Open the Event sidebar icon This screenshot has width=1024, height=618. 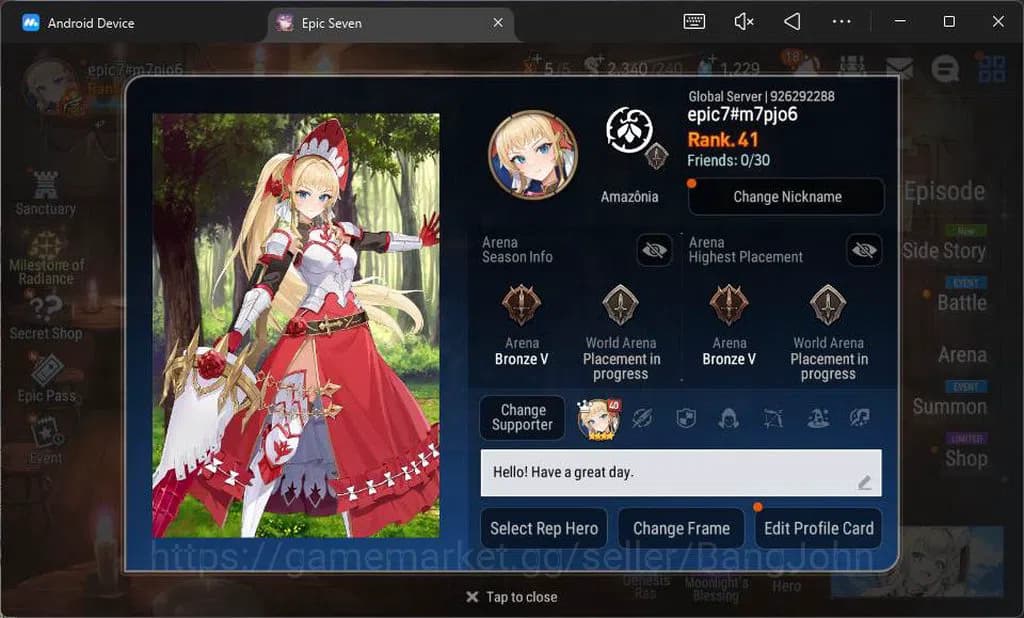(x=46, y=441)
